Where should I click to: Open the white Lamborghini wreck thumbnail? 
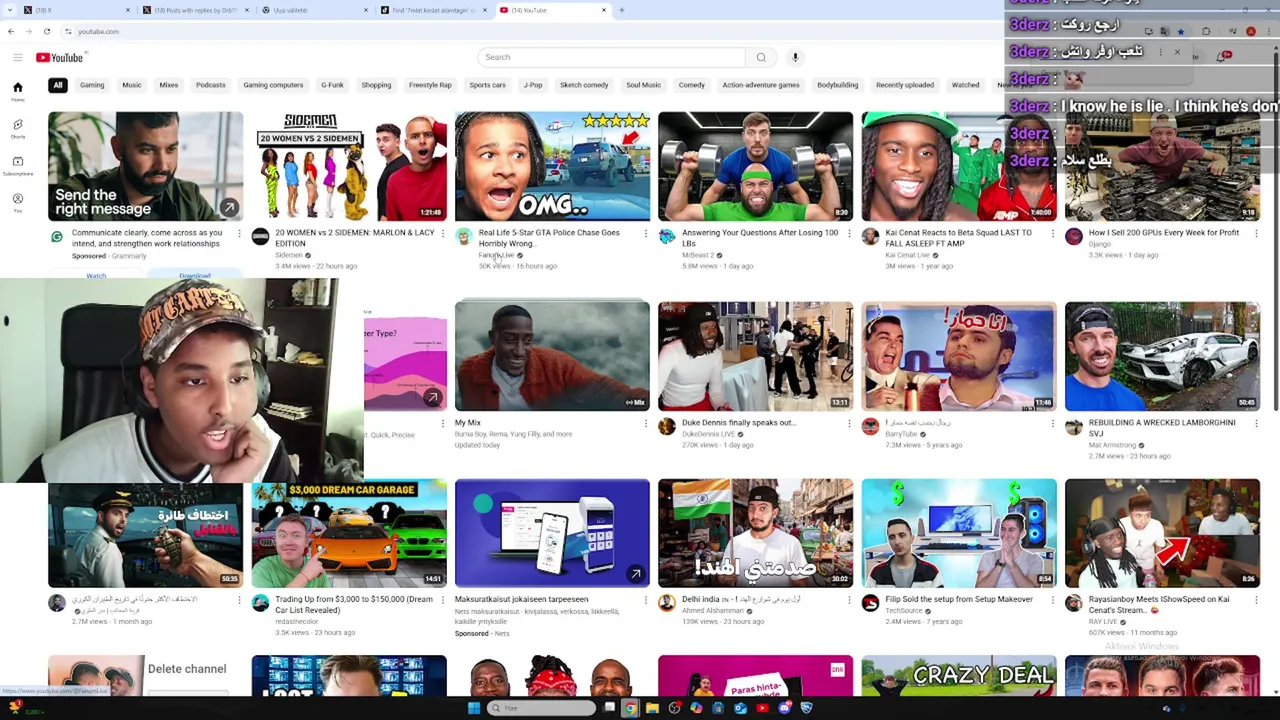[x=1162, y=356]
